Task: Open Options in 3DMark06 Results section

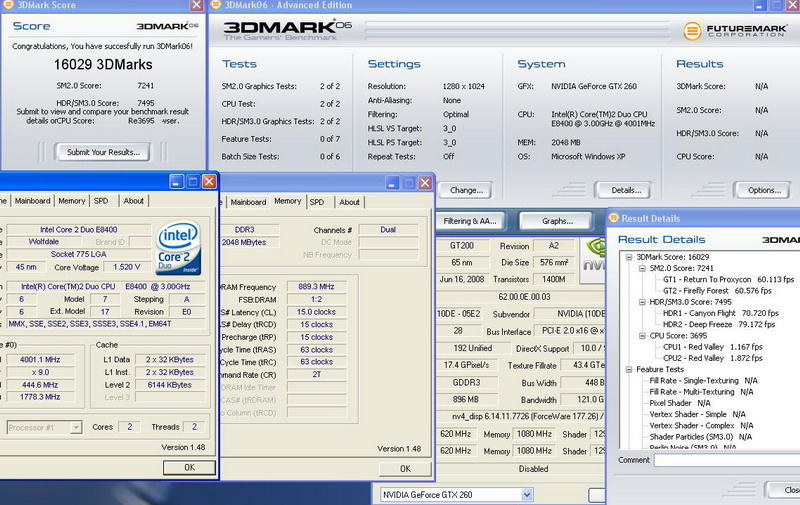Action: click(x=764, y=190)
